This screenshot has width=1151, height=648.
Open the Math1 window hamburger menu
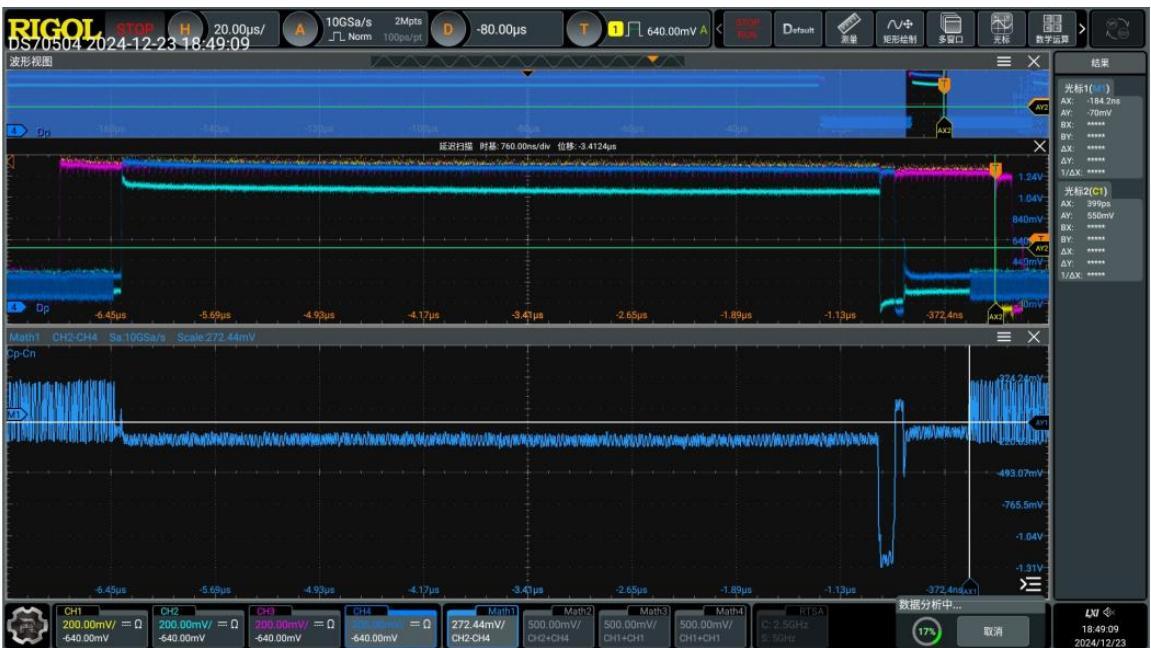tap(1003, 337)
